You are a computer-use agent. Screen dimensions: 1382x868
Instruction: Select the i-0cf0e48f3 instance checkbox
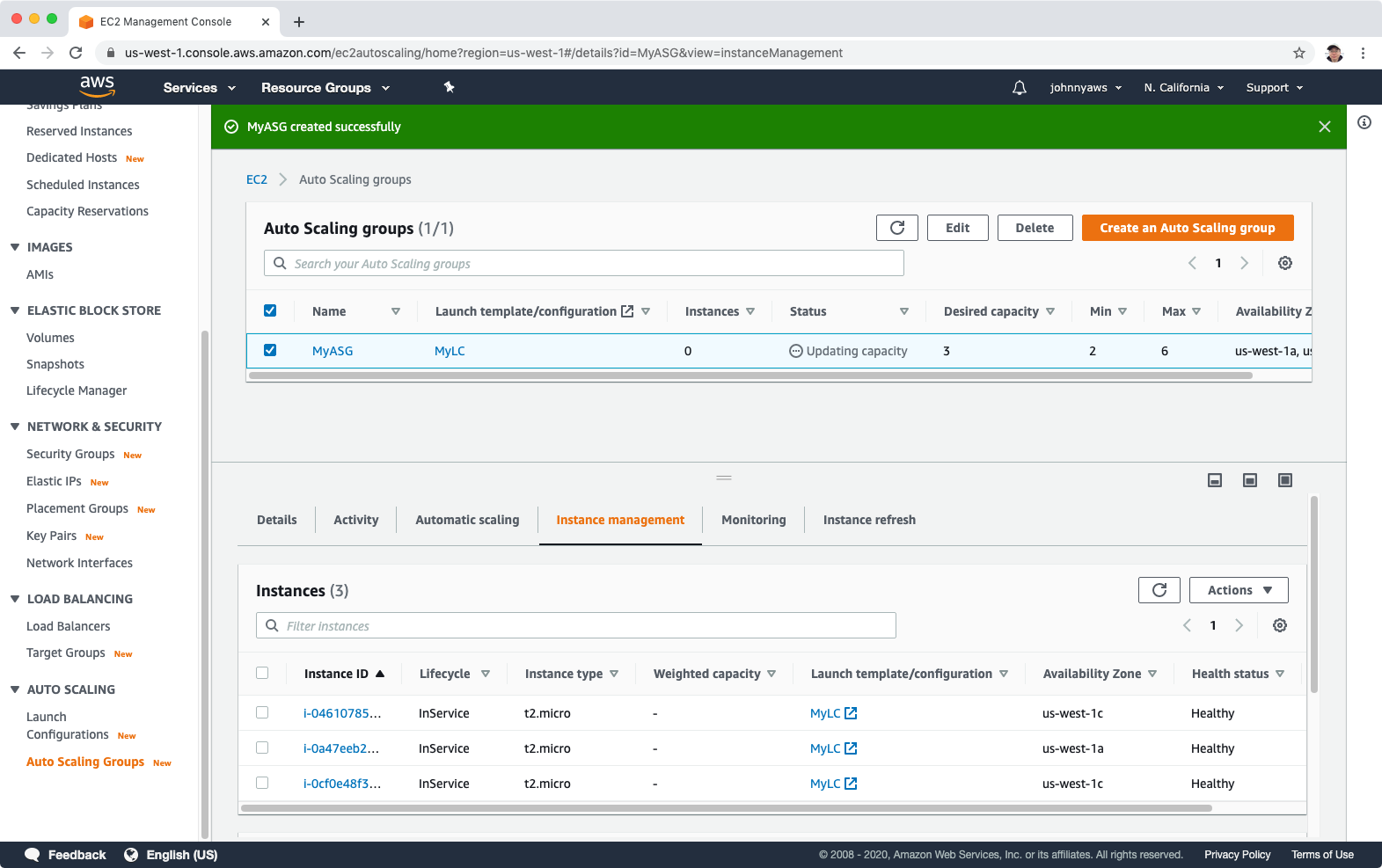[262, 783]
